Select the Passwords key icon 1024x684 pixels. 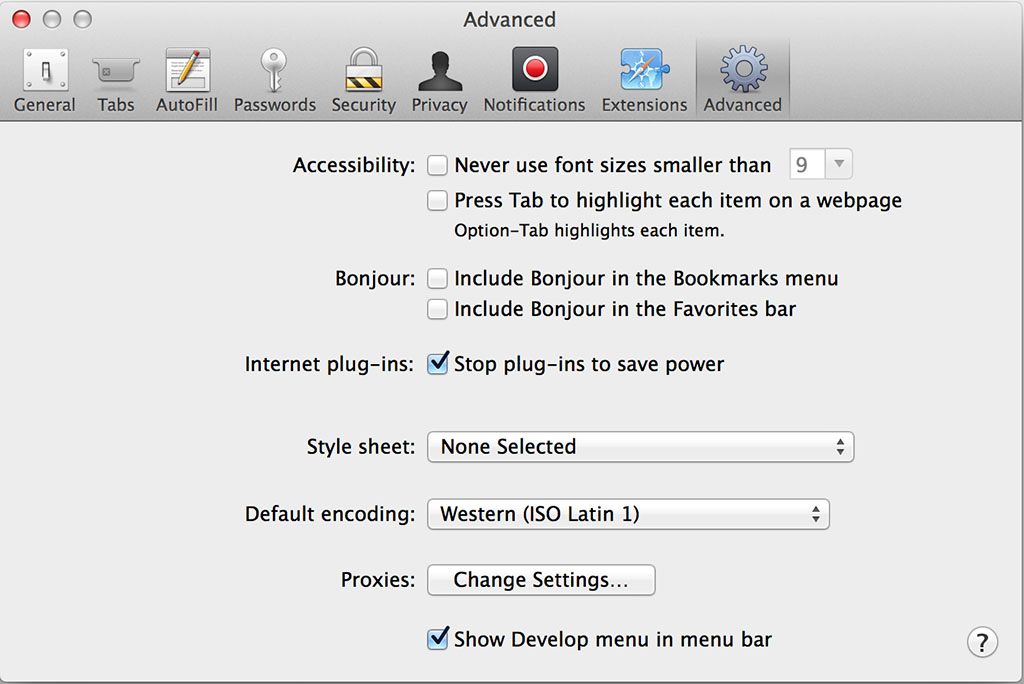[274, 80]
